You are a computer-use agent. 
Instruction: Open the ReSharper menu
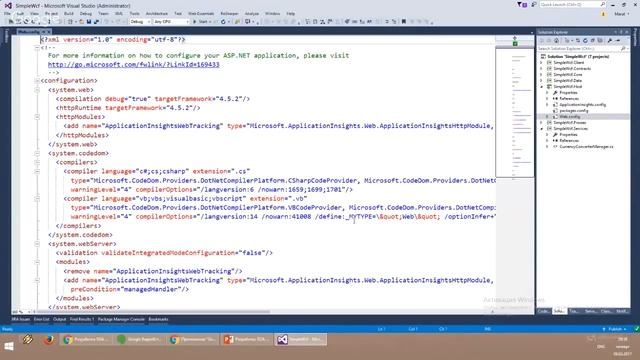(x=229, y=13)
